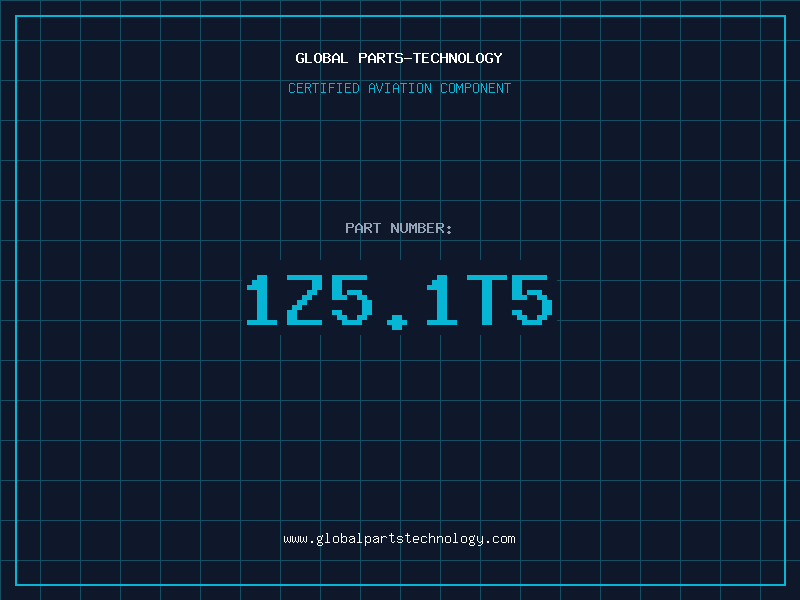This screenshot has width=800, height=600.
Task: Click the word PARTS-TECHNOLOGY in the heading
Action: coord(431,58)
